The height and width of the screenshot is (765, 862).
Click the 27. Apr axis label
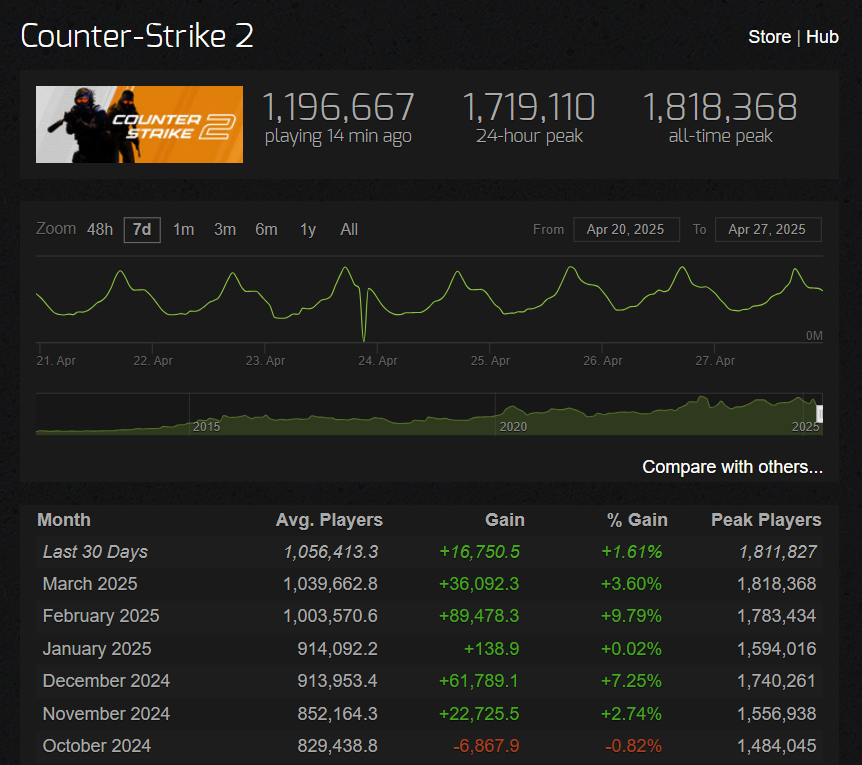click(x=715, y=361)
